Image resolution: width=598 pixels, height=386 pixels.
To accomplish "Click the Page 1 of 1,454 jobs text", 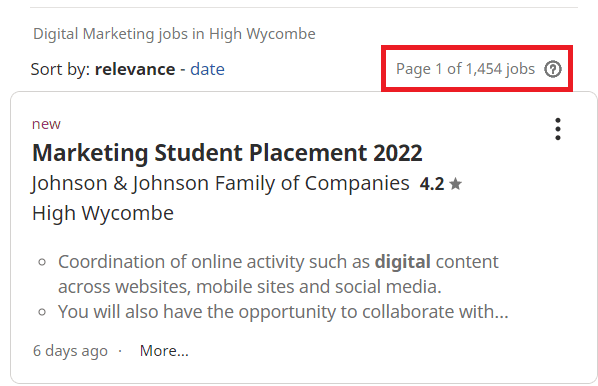I will click(465, 69).
